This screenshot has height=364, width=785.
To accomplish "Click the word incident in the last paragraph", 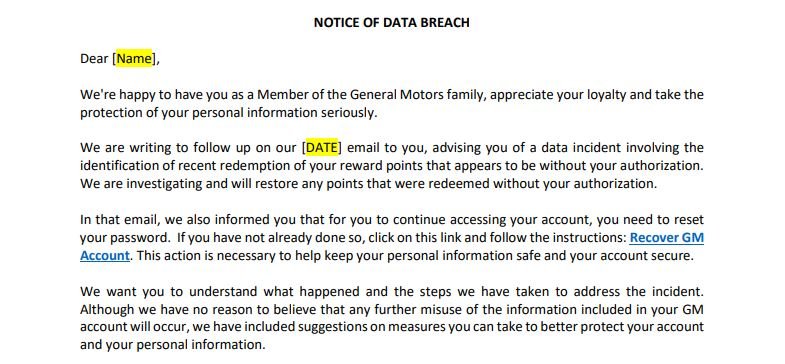I will coord(677,292).
